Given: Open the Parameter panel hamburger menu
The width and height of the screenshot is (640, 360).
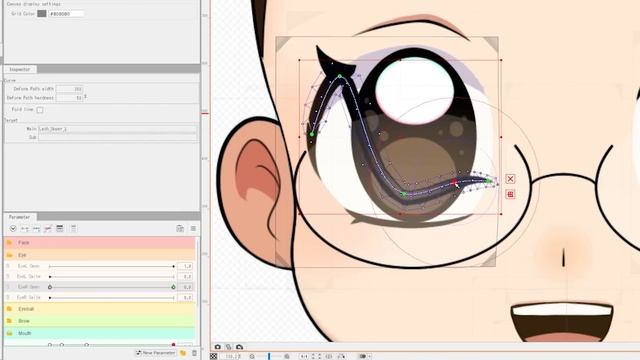Looking at the screenshot, I should coord(193,229).
